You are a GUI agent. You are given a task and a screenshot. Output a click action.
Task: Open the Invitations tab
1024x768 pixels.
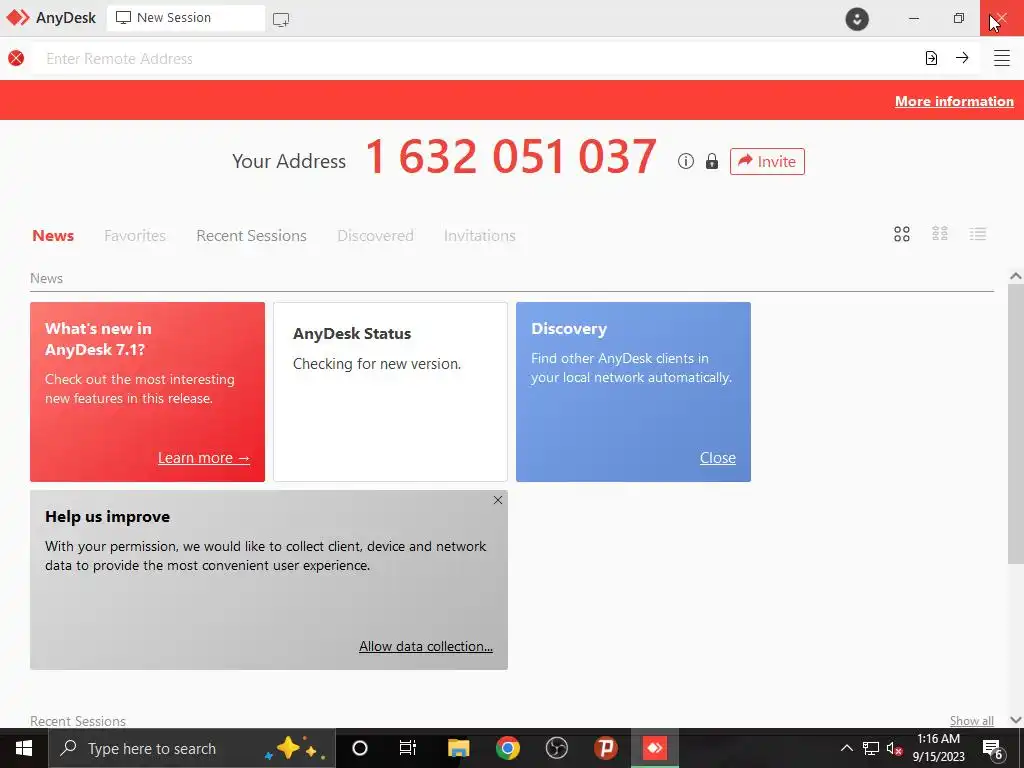pos(479,235)
